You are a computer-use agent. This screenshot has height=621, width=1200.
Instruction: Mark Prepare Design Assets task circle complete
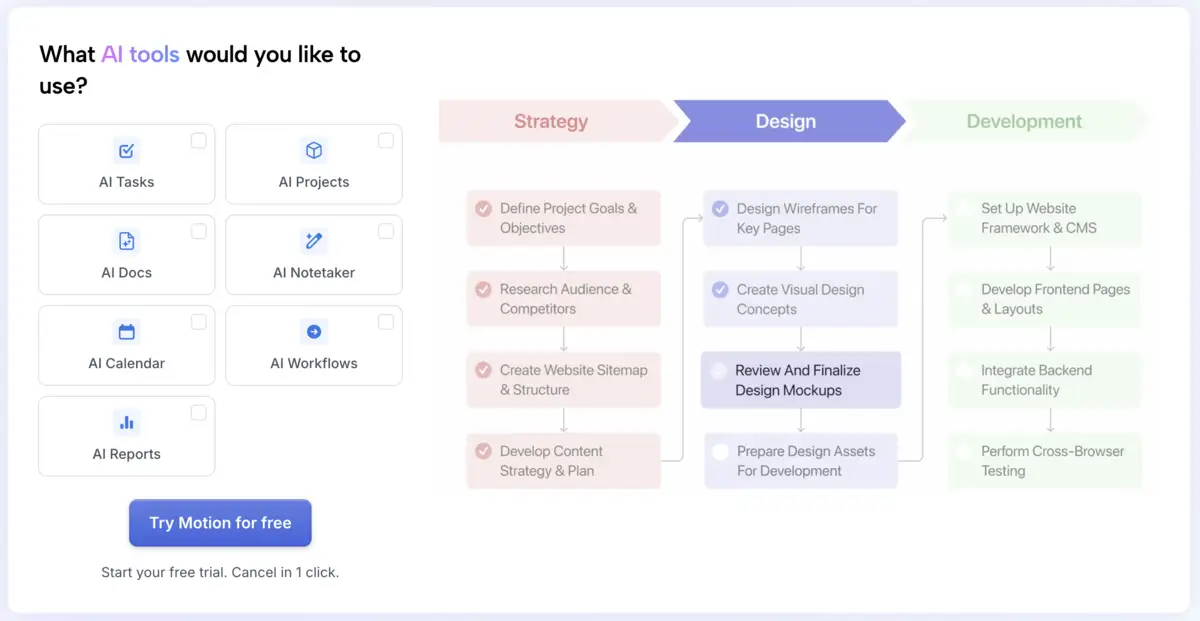[720, 452]
